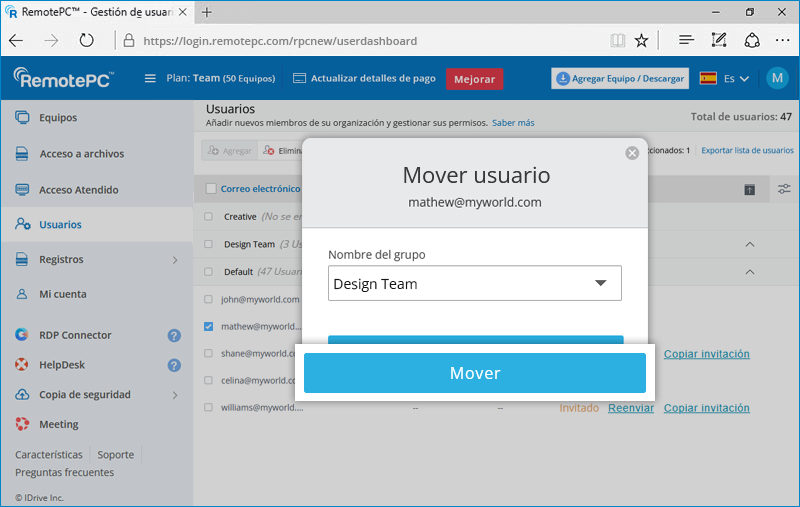Open Equipos in the sidebar
Screen dimensions: 800x507
(x=58, y=118)
